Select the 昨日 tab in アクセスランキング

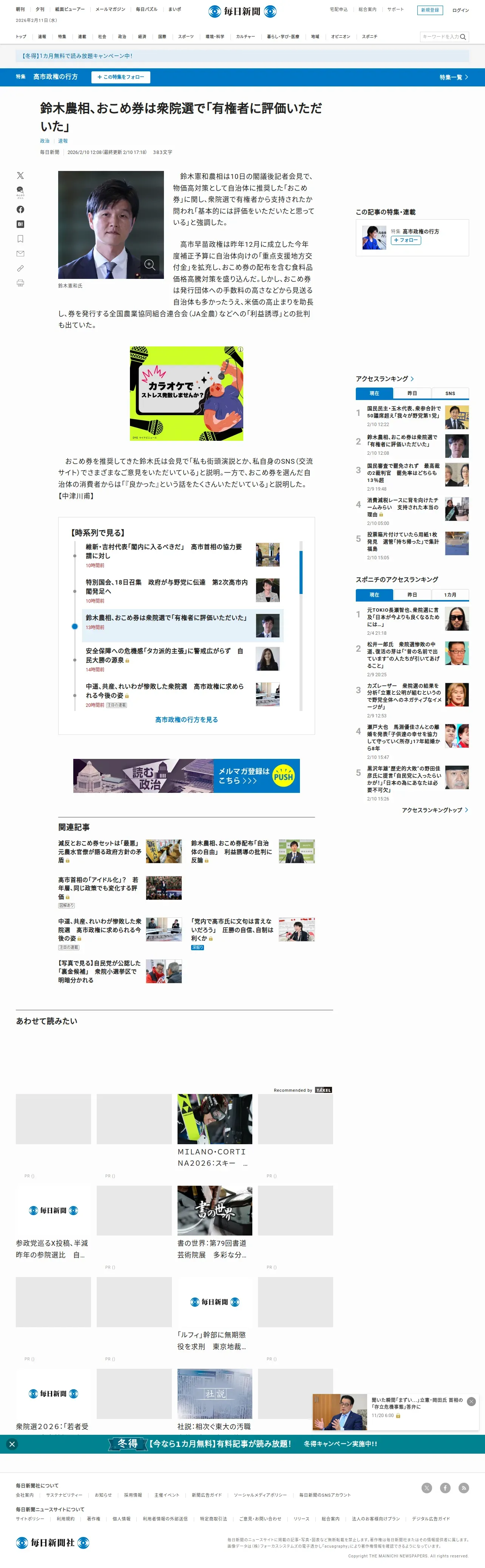pos(412,393)
